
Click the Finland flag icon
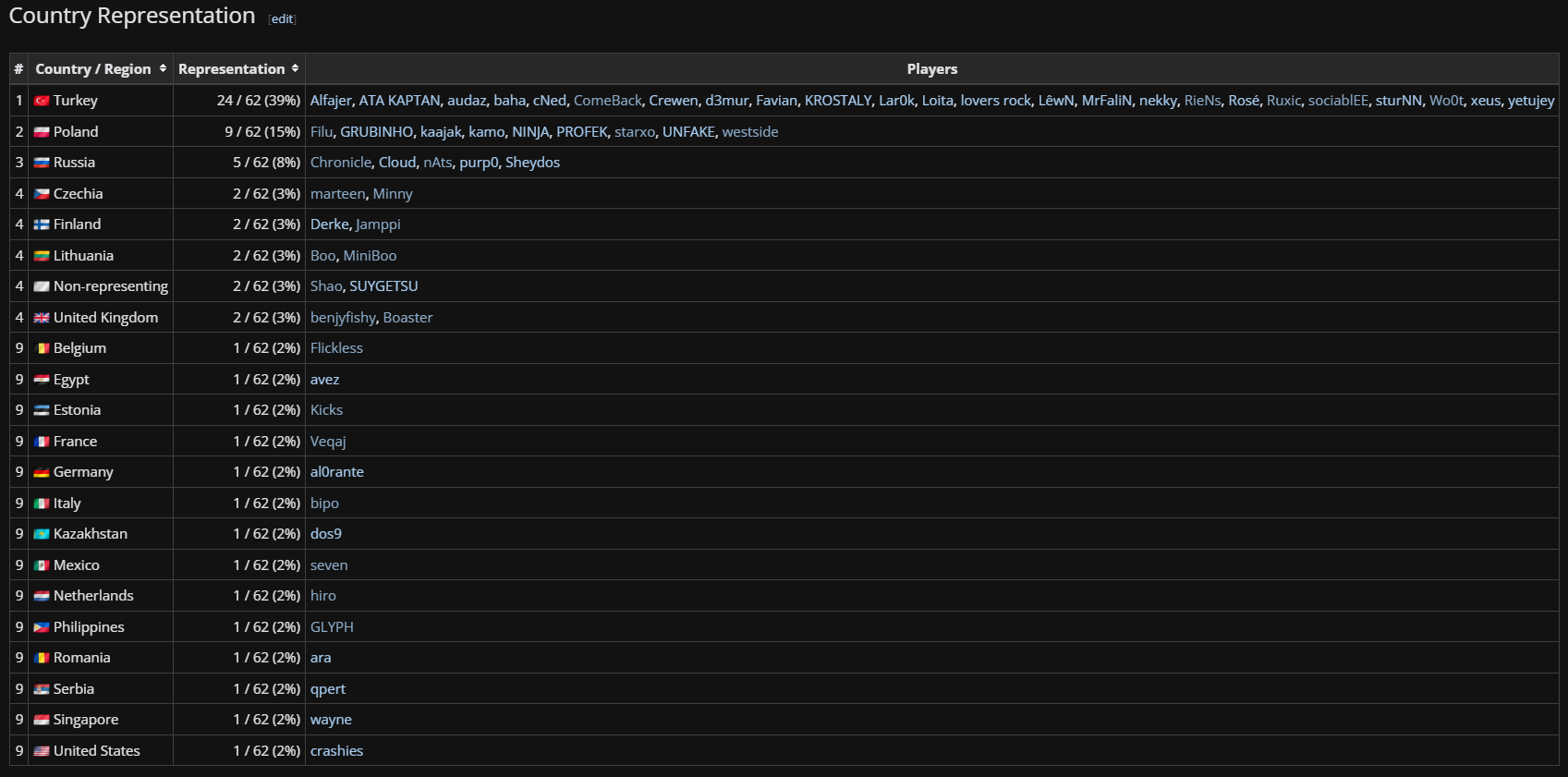(42, 225)
